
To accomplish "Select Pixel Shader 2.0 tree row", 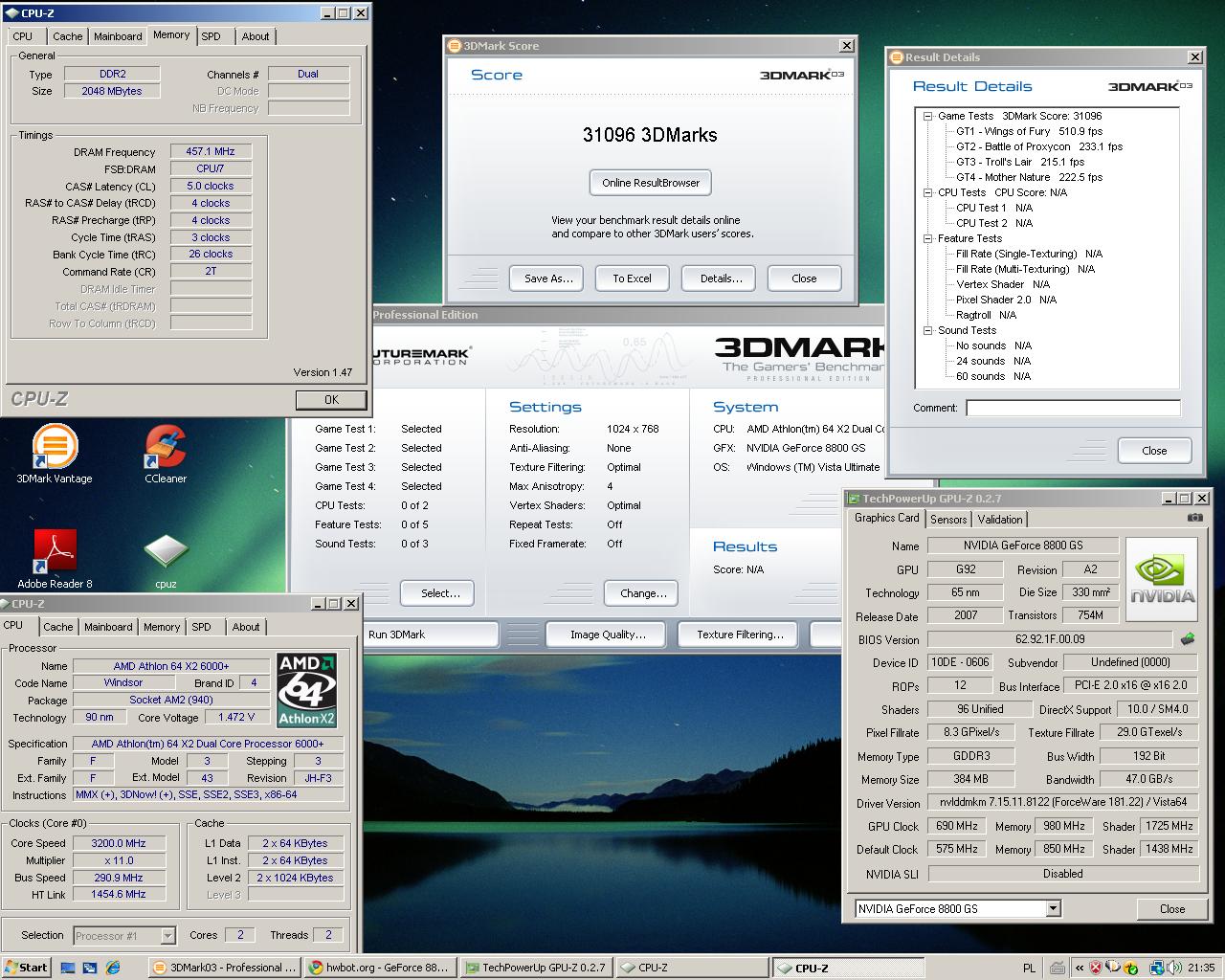I will click(x=1006, y=300).
